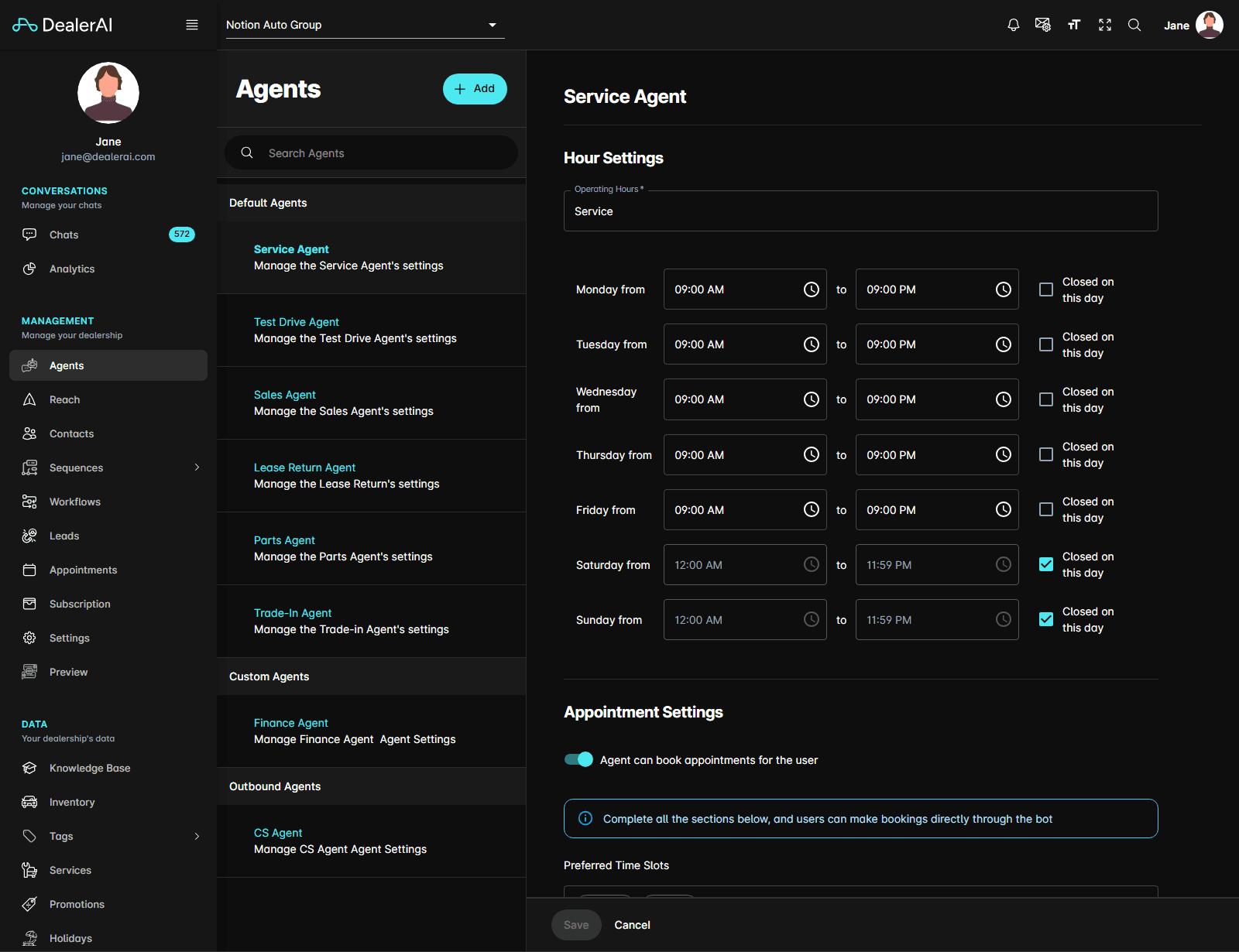This screenshot has height=952, width=1239.
Task: Uncheck Closed on this day for Saturday
Action: pos(1046,565)
